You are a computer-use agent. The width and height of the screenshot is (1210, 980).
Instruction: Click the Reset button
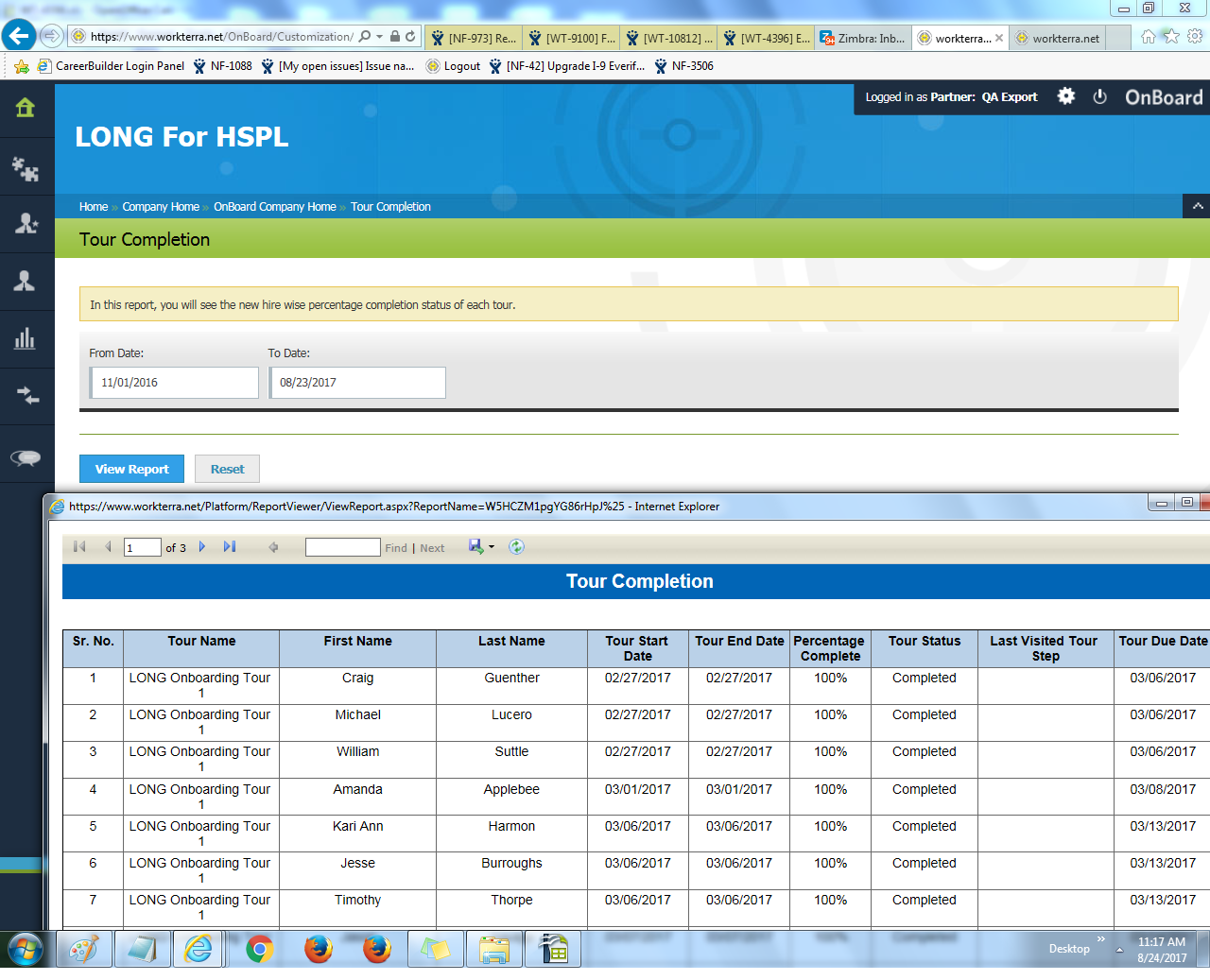click(227, 469)
